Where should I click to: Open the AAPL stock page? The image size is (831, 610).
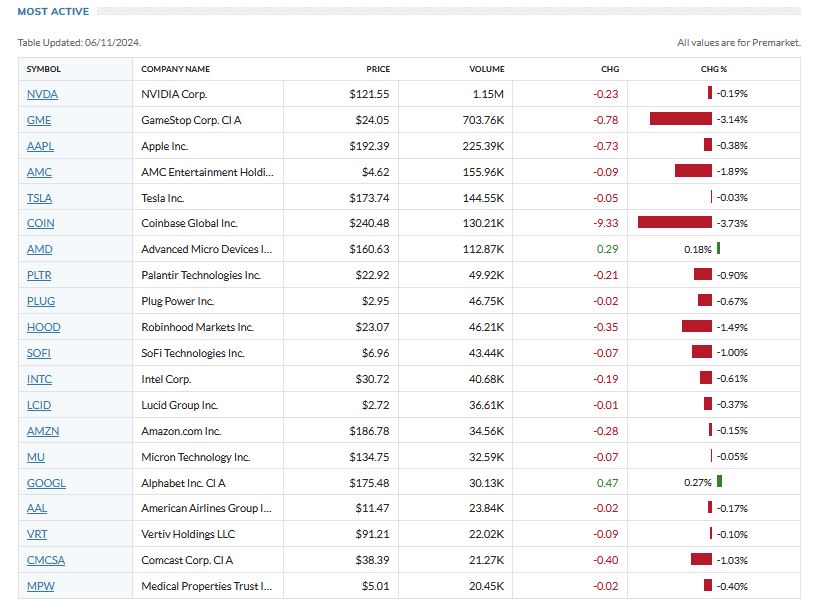40,146
